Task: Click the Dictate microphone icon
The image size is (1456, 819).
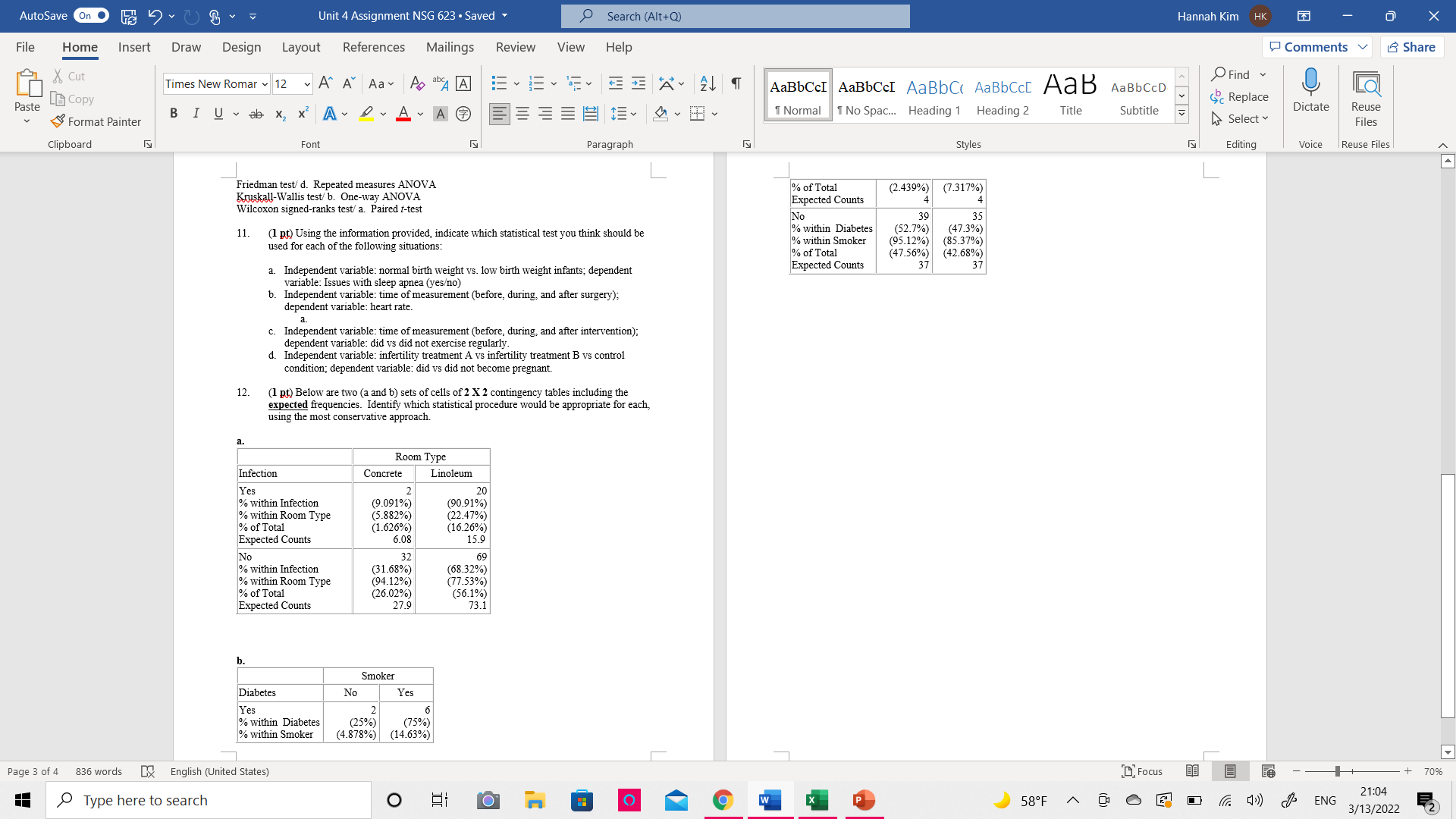Action: coord(1310,83)
